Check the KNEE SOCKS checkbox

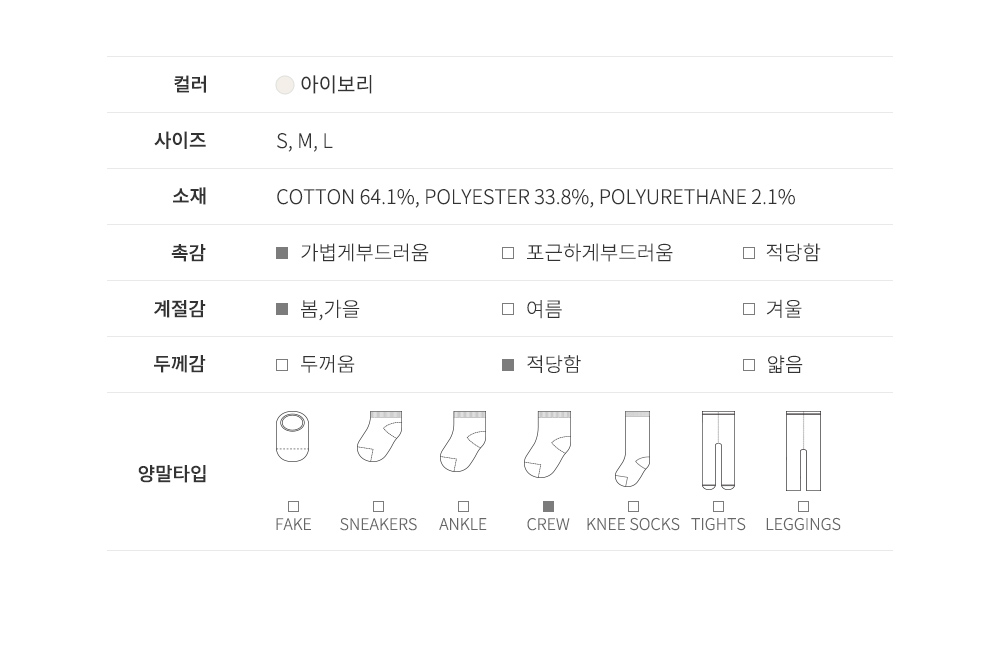[633, 507]
